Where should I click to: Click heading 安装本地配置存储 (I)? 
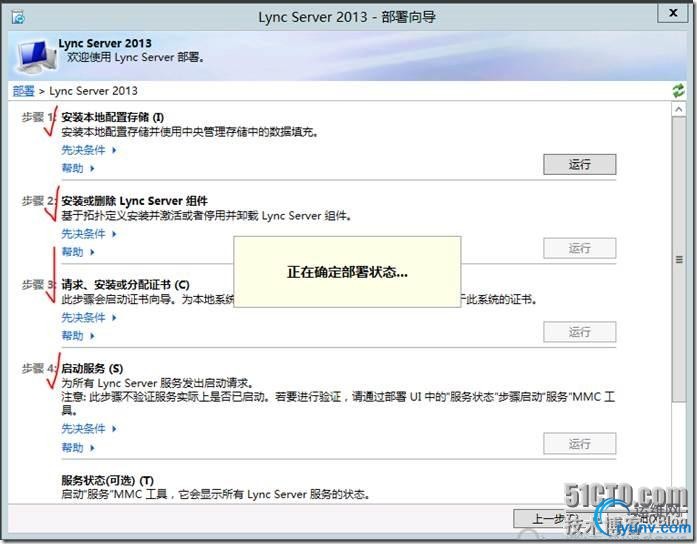(x=112, y=117)
